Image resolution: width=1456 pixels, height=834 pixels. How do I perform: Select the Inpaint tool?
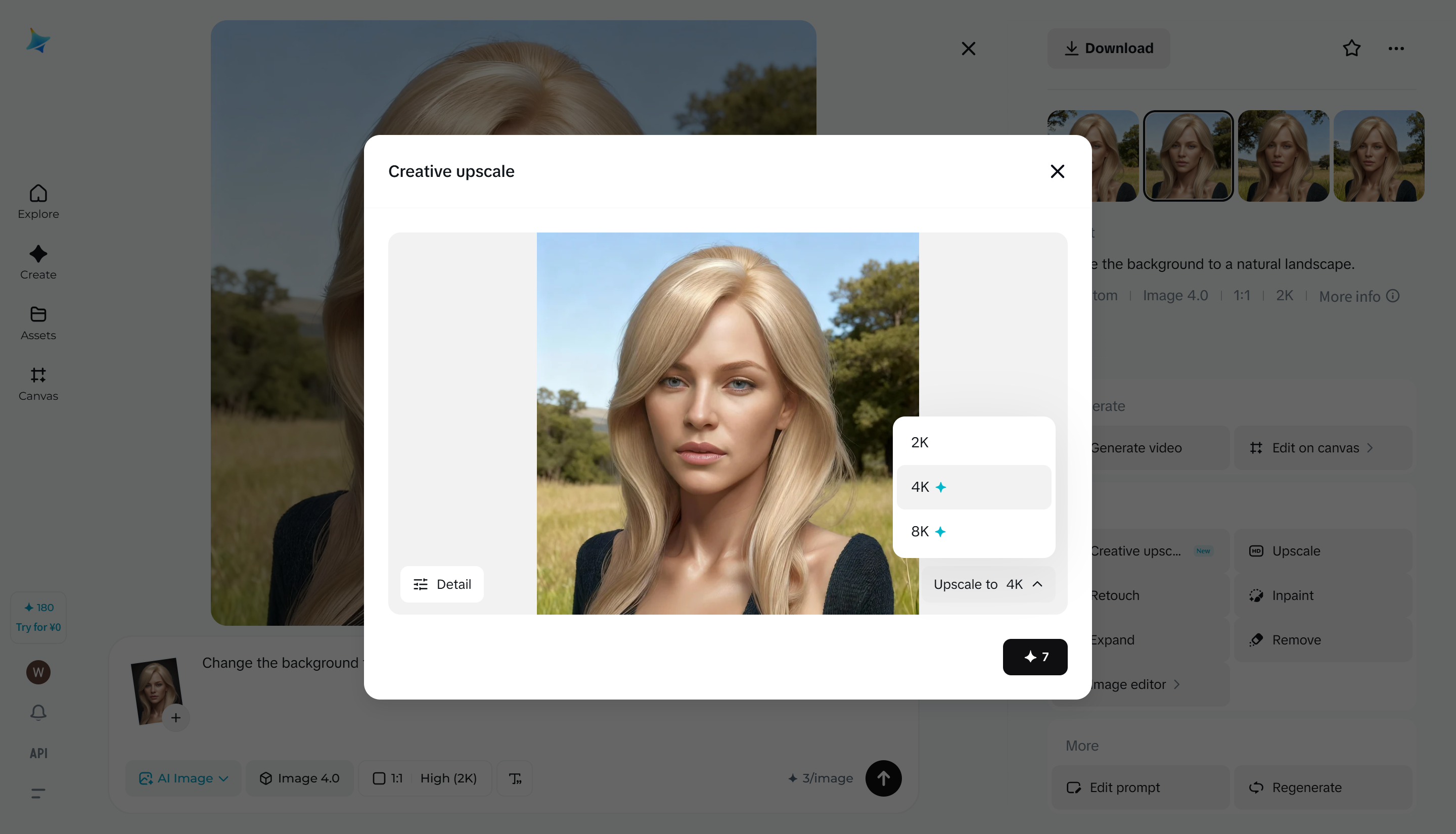1293,595
